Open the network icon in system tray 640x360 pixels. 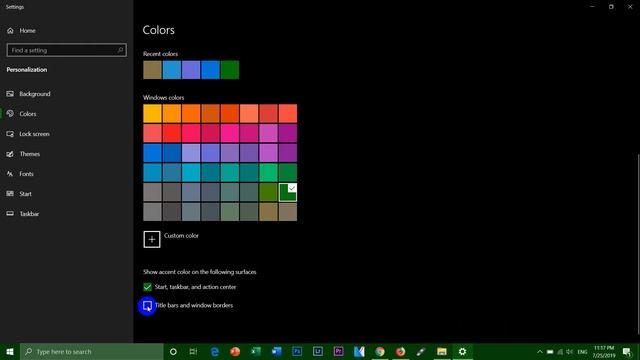[560, 351]
